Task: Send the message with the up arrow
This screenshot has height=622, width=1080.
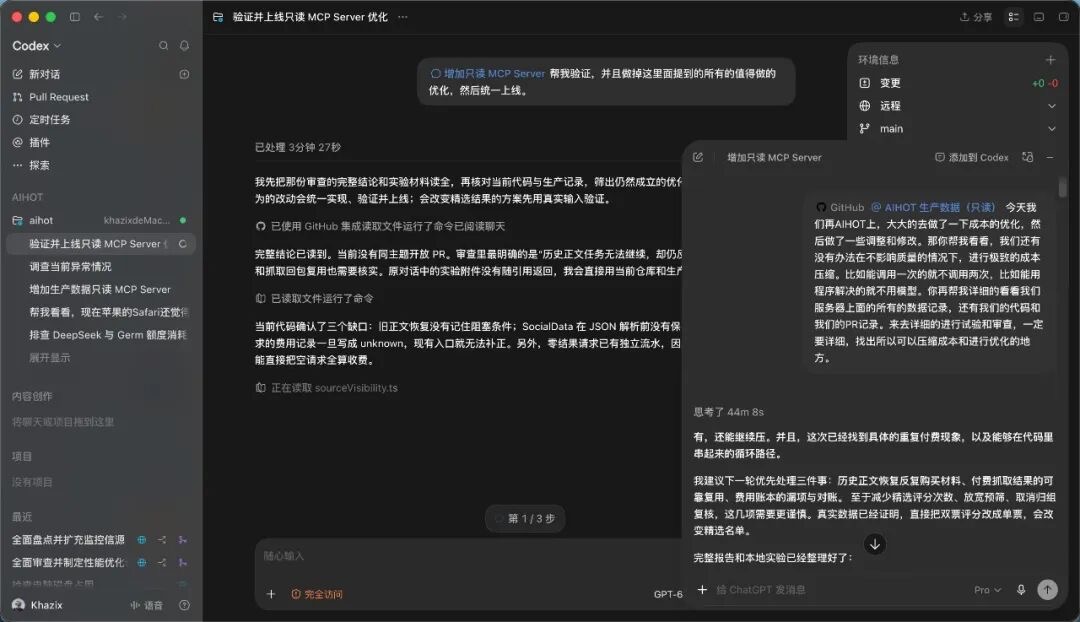Action: pos(1048,590)
